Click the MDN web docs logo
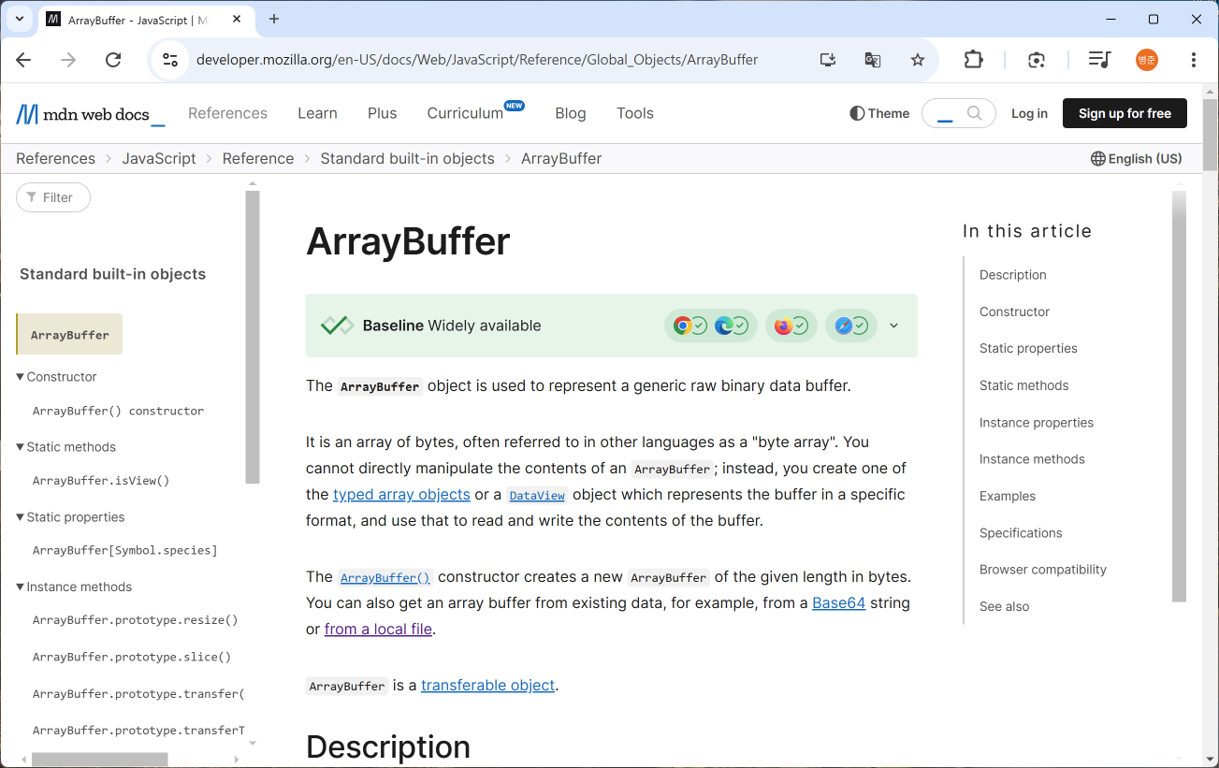Image resolution: width=1219 pixels, height=768 pixels. point(90,114)
